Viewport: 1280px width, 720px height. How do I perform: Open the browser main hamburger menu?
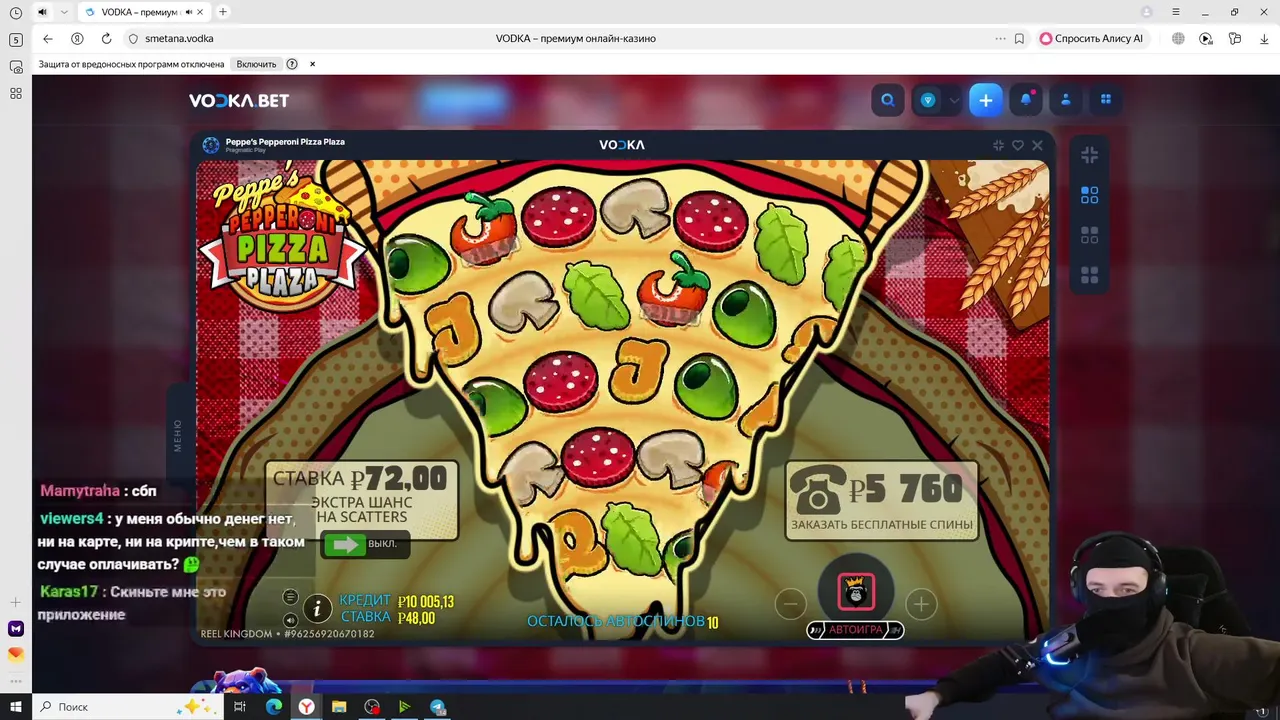click(x=1177, y=12)
